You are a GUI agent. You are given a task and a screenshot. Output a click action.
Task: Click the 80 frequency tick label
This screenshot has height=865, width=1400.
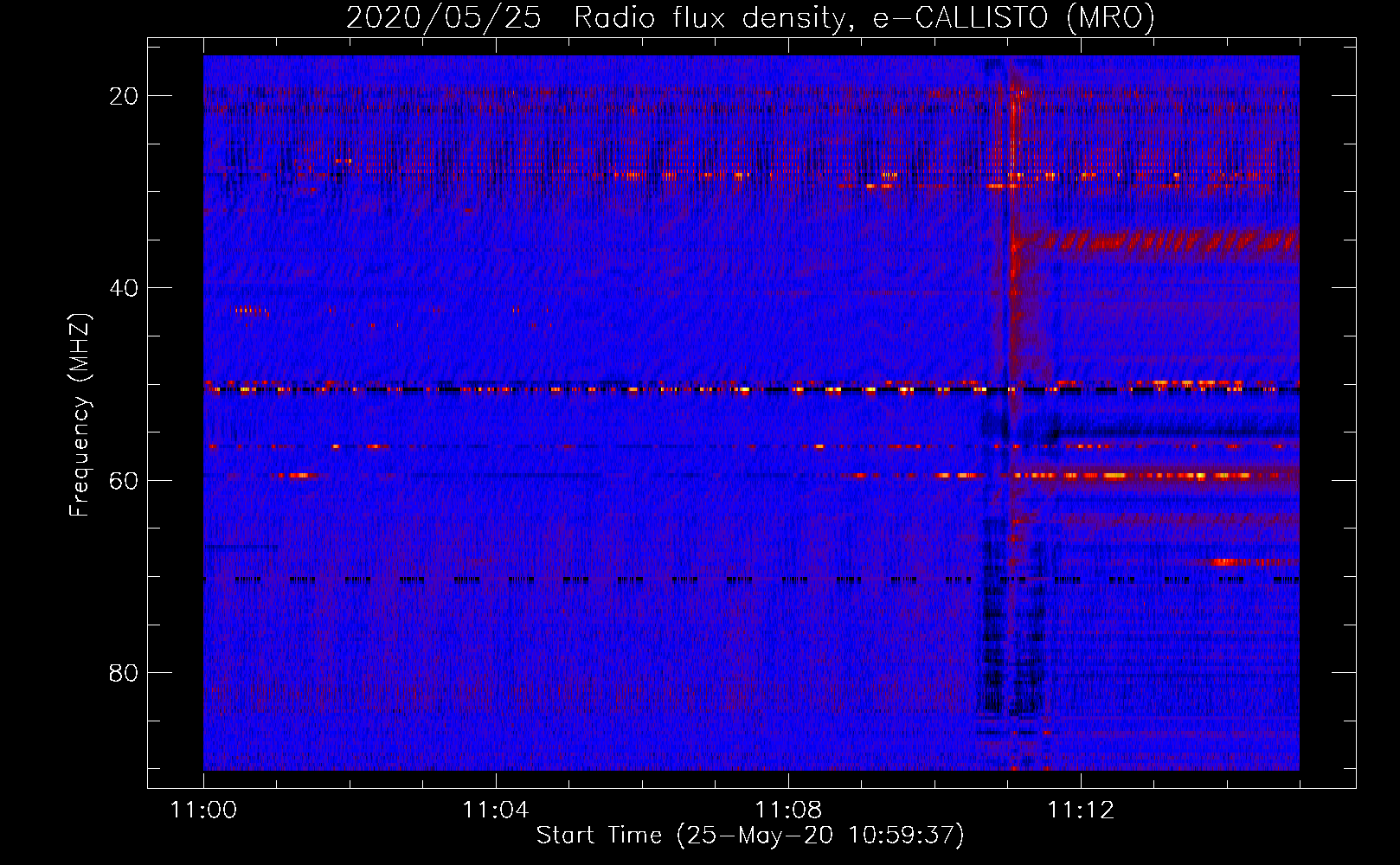click(124, 672)
